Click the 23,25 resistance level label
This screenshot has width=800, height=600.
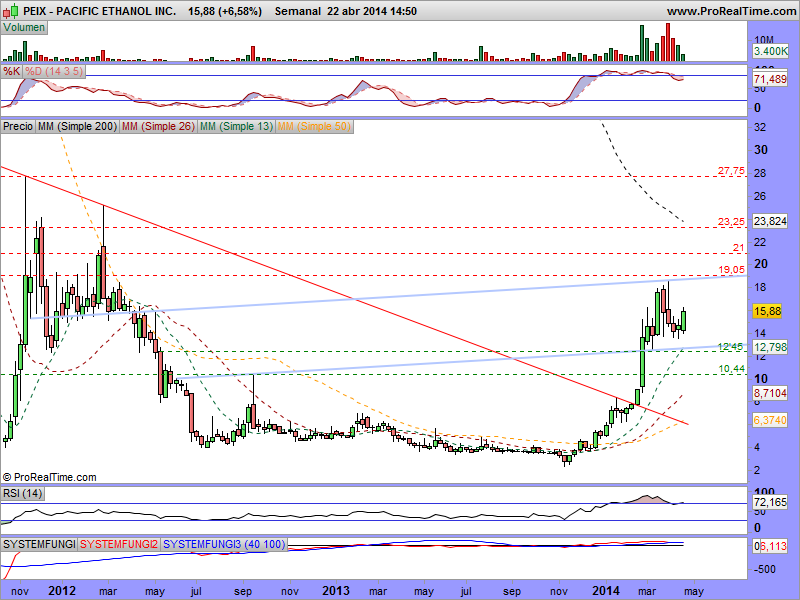[x=731, y=222]
